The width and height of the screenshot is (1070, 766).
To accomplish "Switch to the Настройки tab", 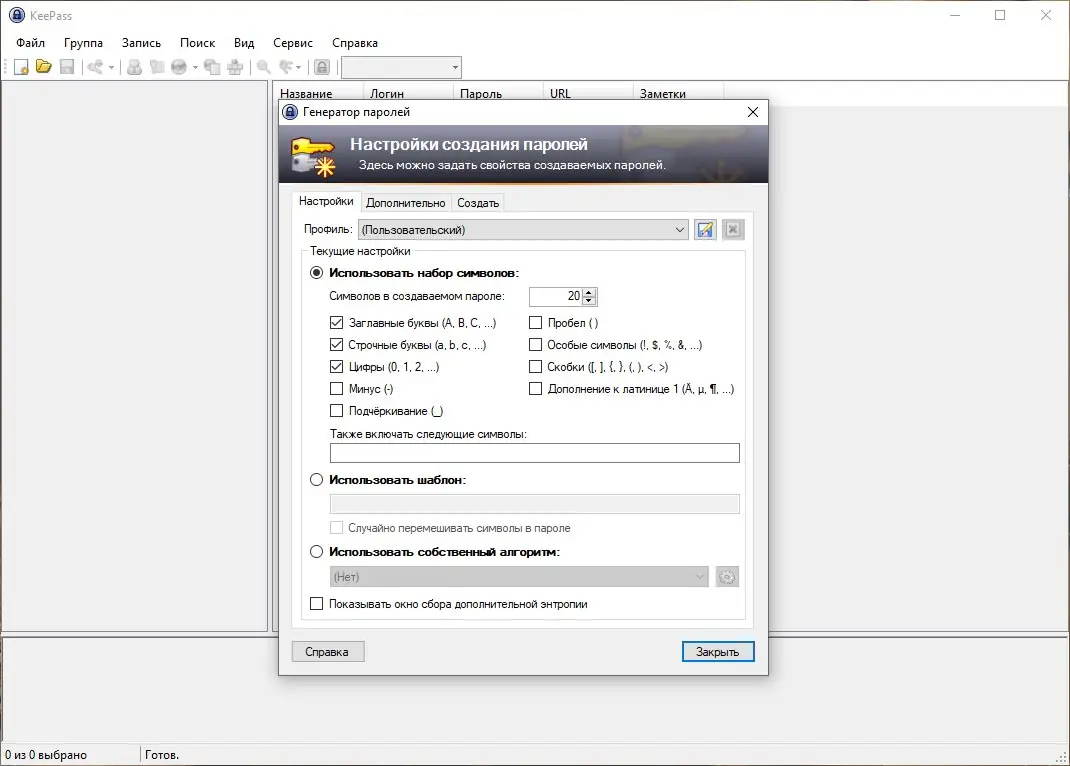I will pyautogui.click(x=326, y=201).
